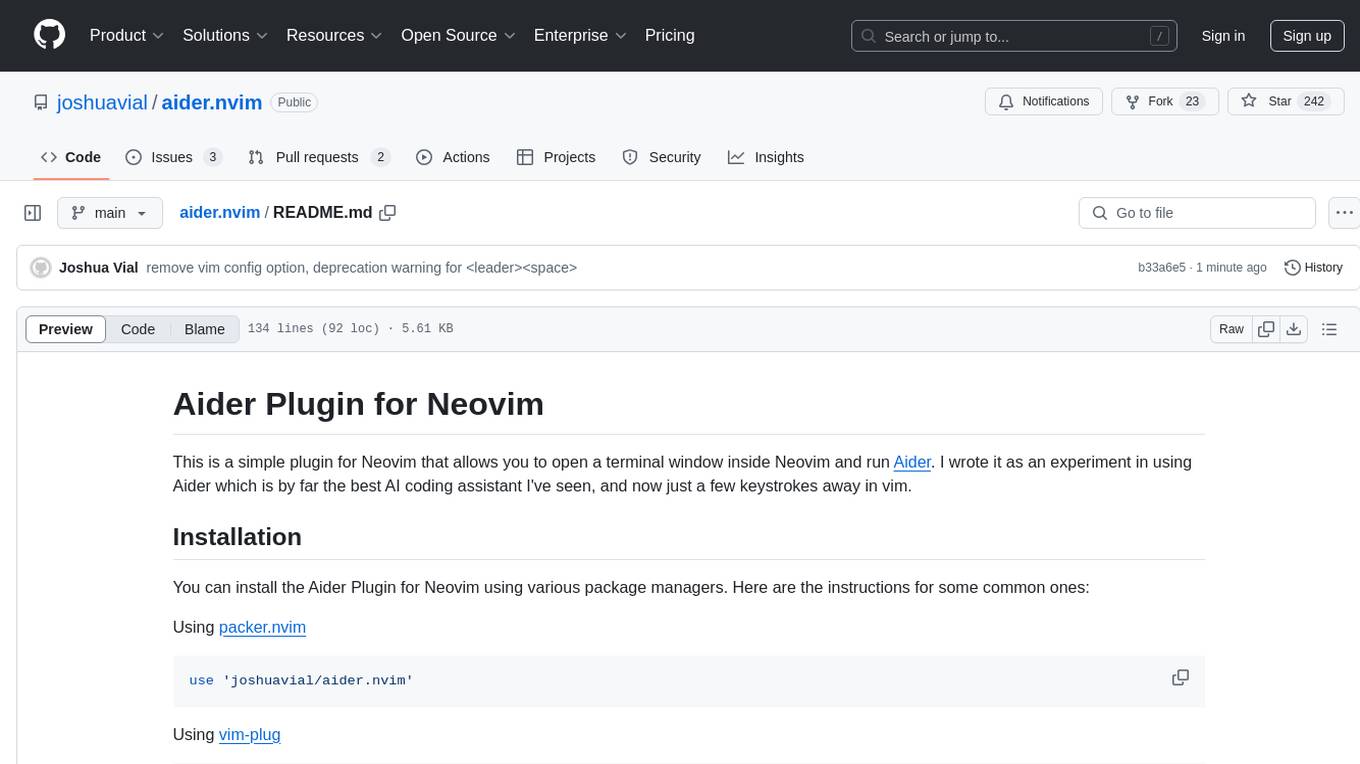Screen dimensions: 1360x764
Task: Click the Sign up button
Action: click(x=1307, y=36)
